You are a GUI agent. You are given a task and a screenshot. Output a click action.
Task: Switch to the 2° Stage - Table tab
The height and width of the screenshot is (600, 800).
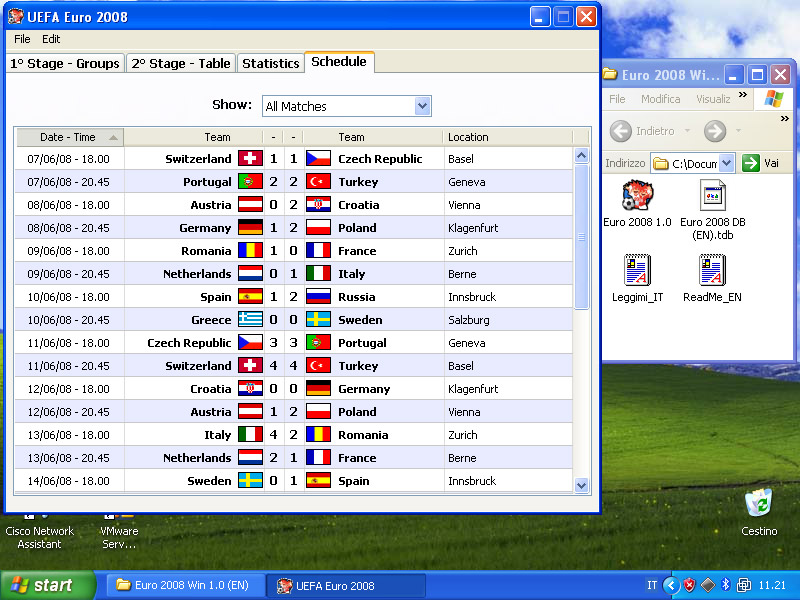[181, 63]
